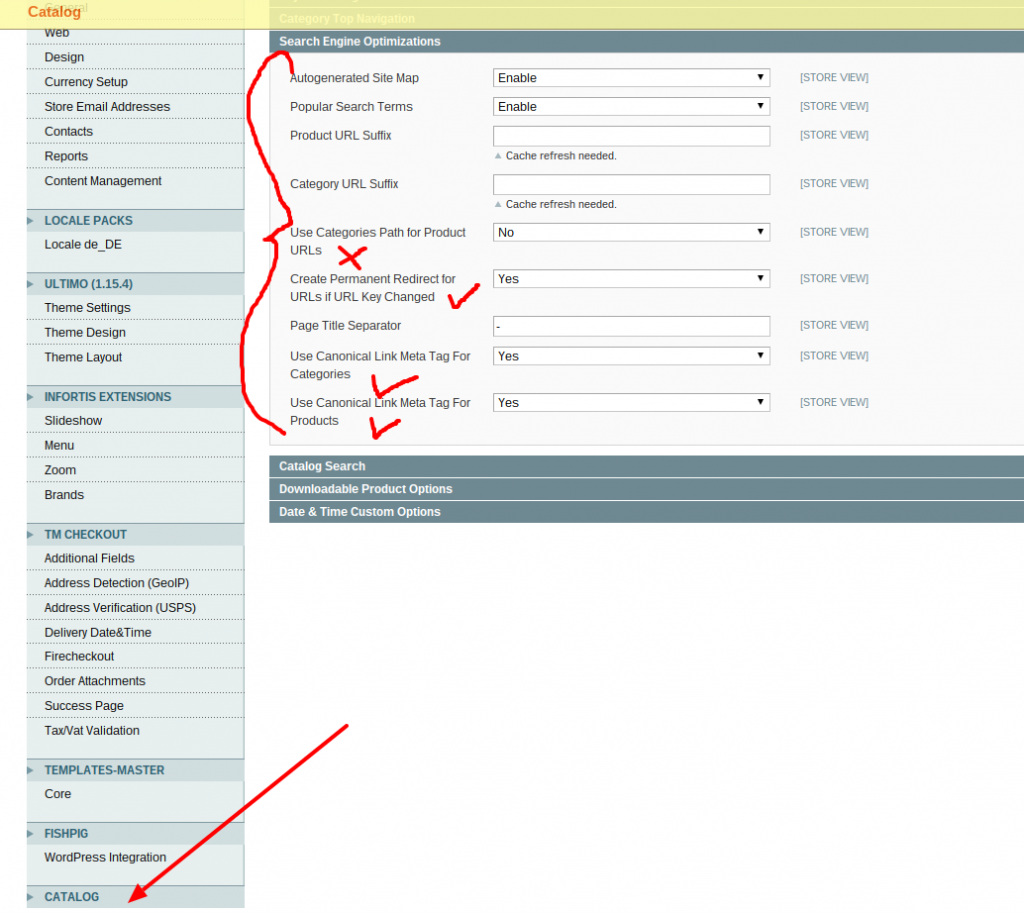Click the Page Title Separator field

click(x=631, y=326)
